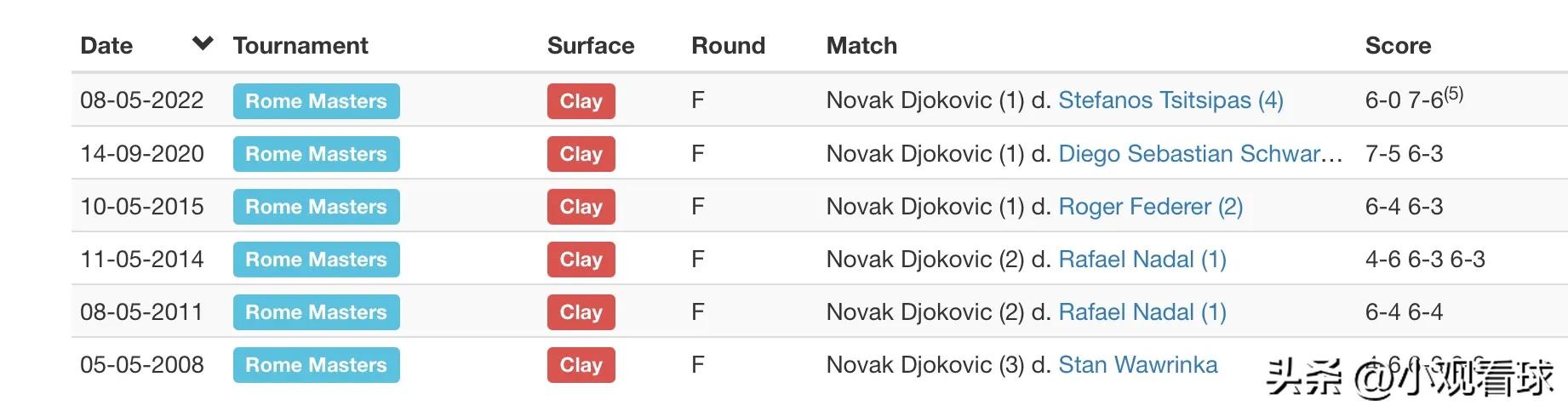Click Rome Masters badge for 05-05-2008

pos(316,365)
